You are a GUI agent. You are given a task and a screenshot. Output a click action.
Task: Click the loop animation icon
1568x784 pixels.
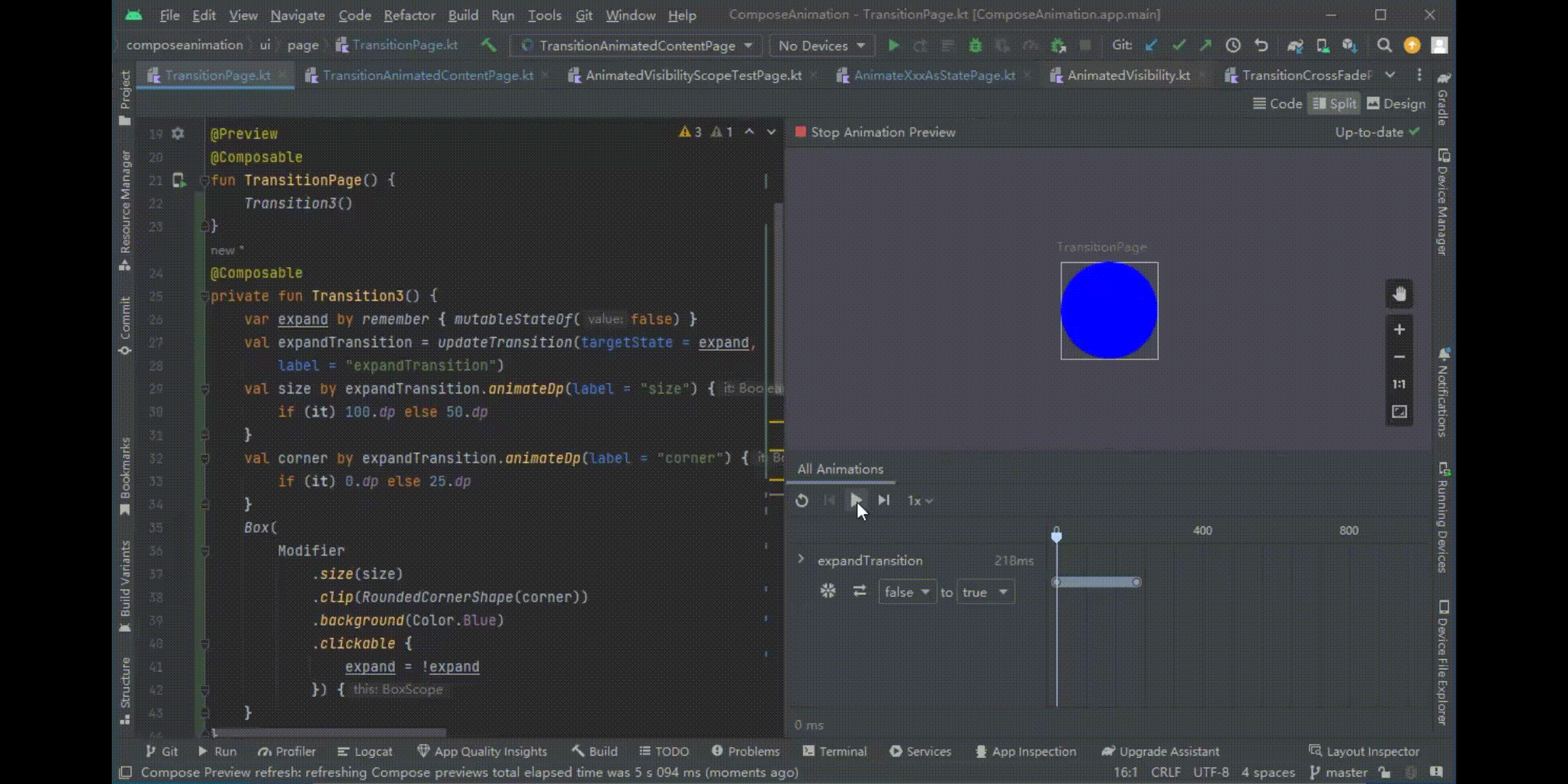tap(801, 501)
